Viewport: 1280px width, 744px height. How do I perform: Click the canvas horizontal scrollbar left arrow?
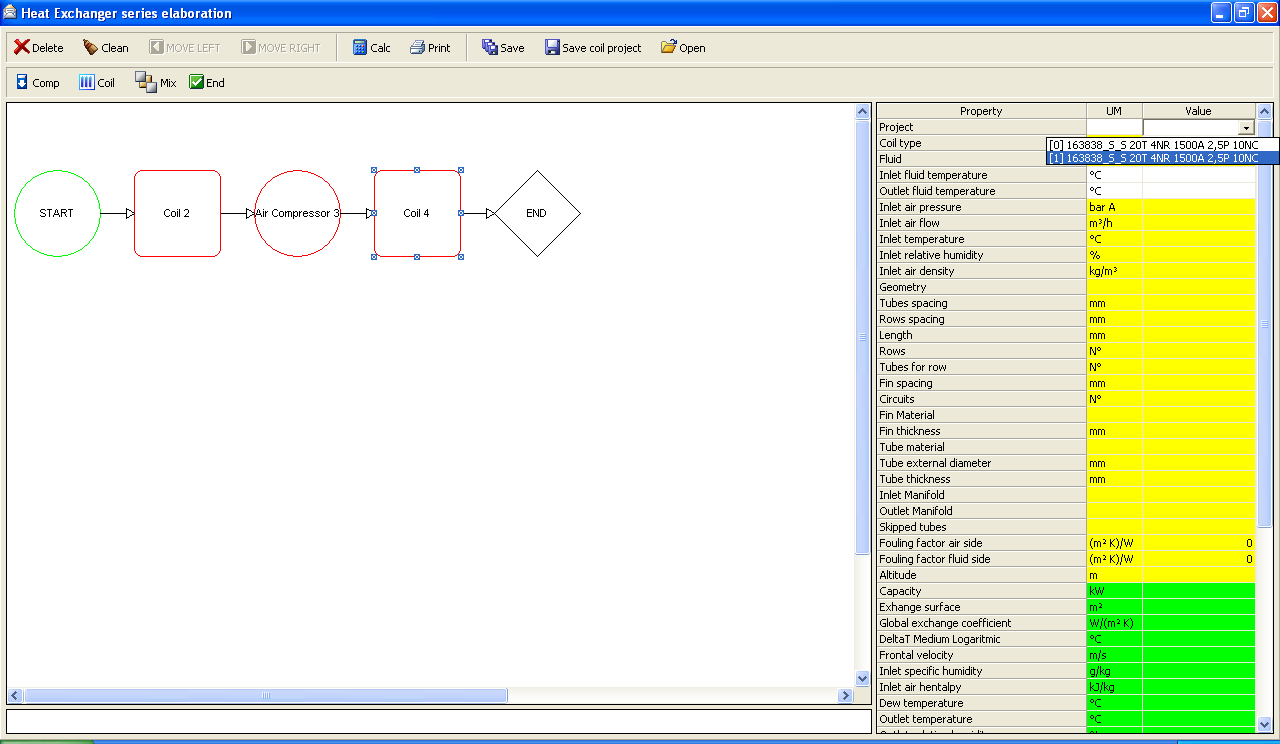[15, 695]
